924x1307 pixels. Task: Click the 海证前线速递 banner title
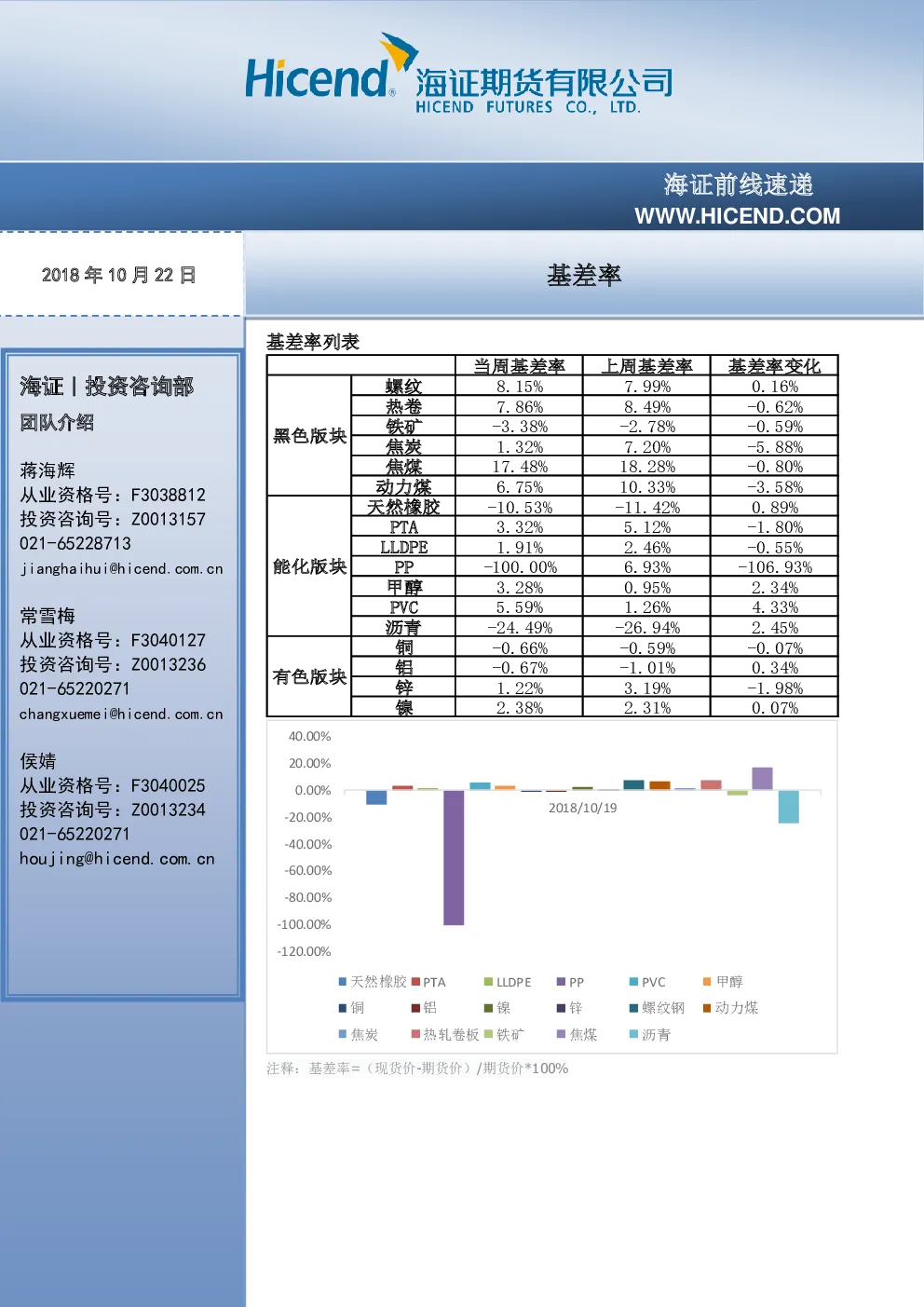739,184
